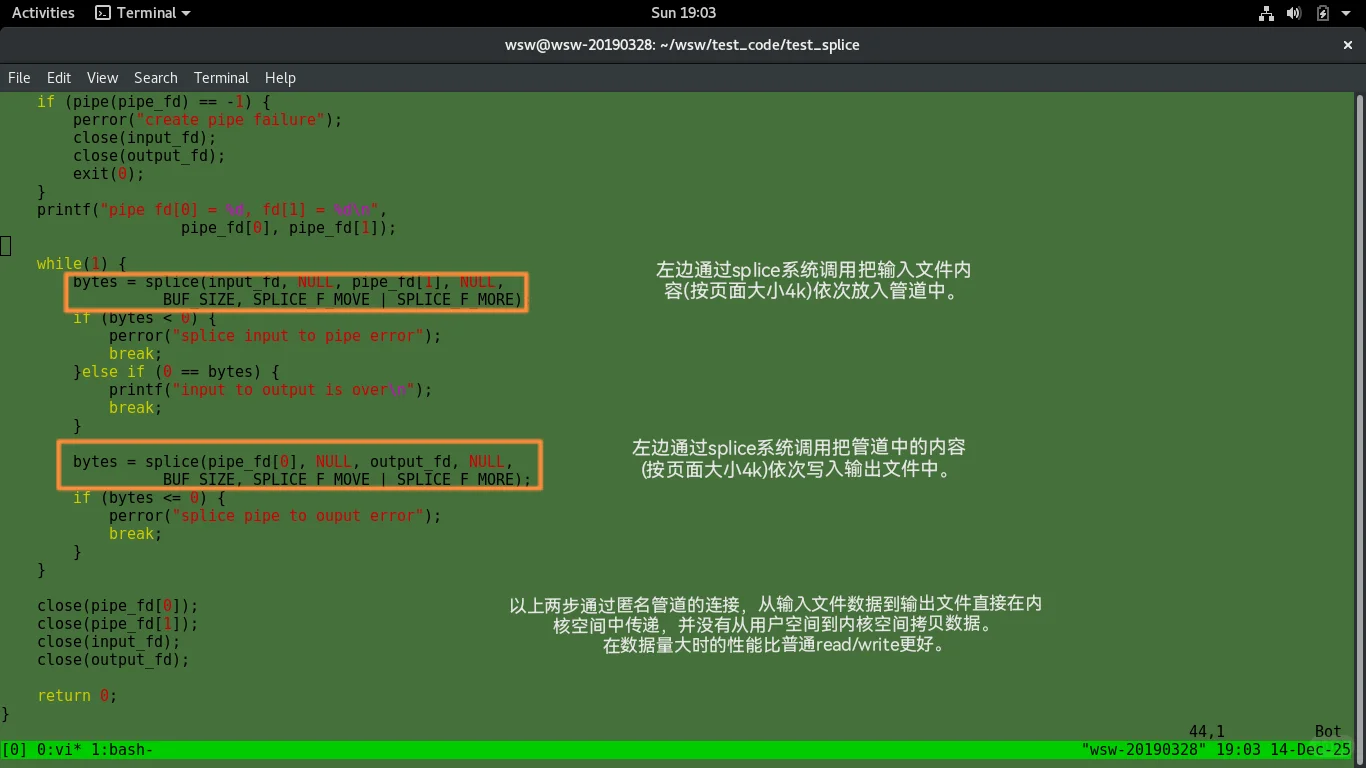Click the highlighted splice input call box
Screen dimensions: 1366x768
pyautogui.click(x=296, y=291)
